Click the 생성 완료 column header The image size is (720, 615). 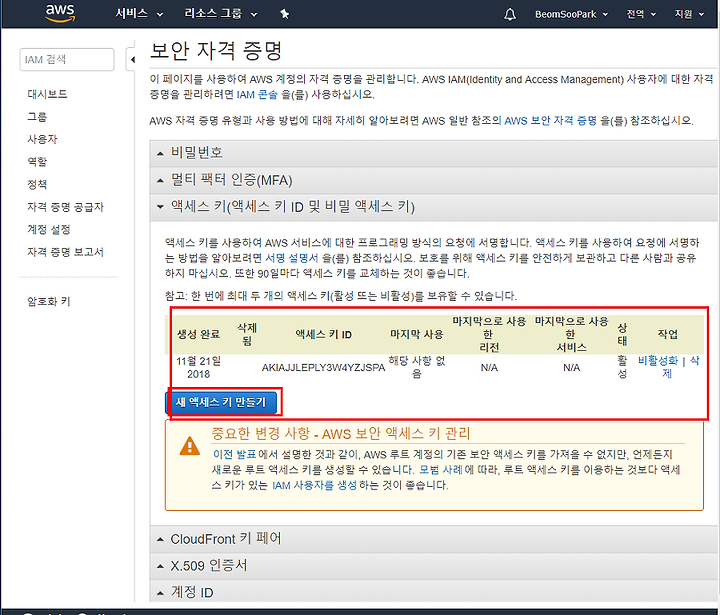pyautogui.click(x=198, y=334)
